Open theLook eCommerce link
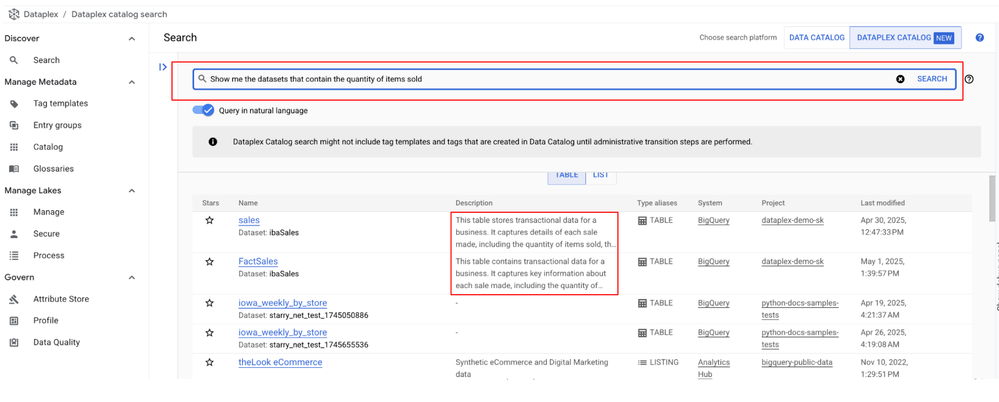Viewport: 999px width, 402px height. [280, 362]
